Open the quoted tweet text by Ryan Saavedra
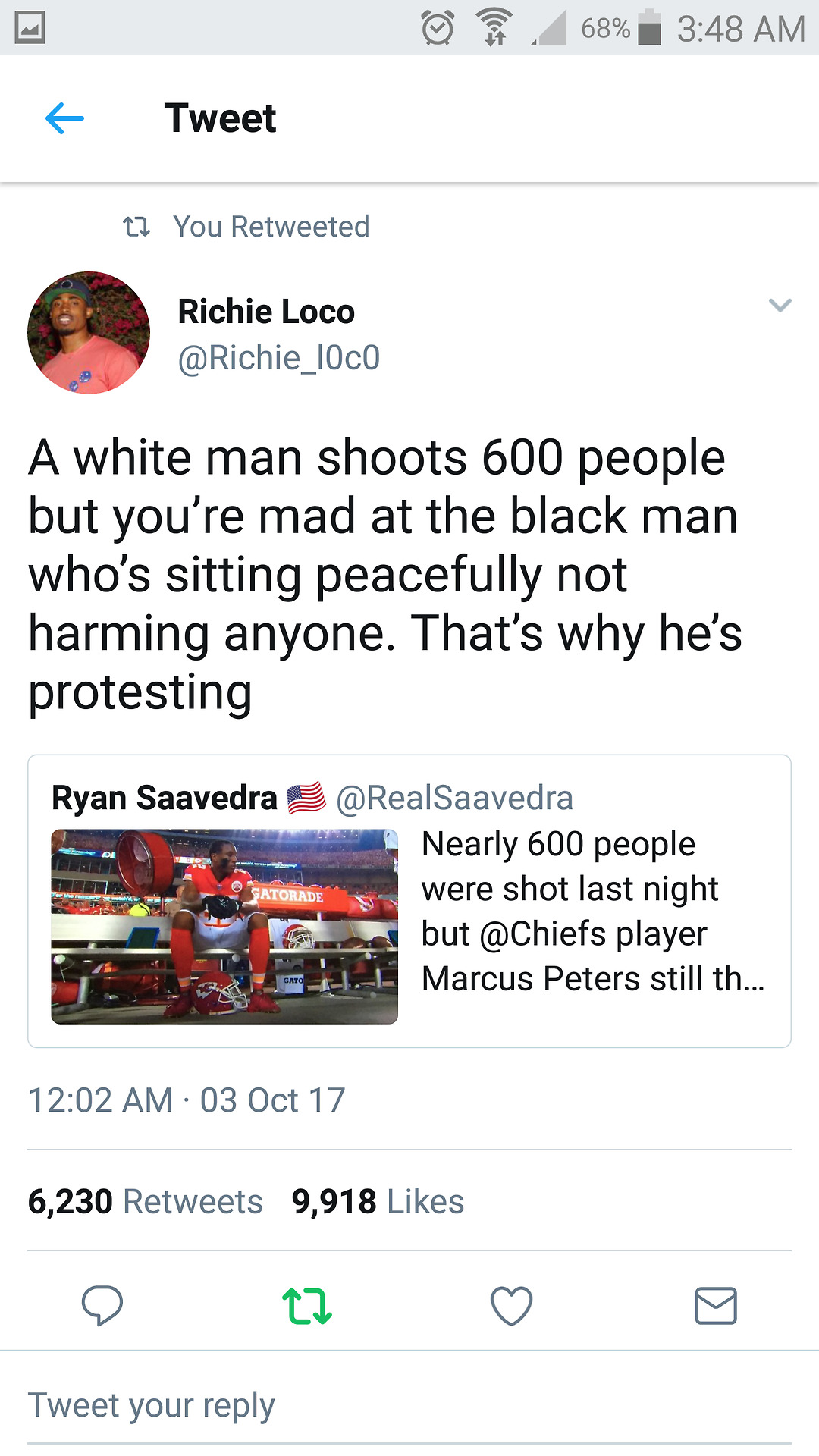The image size is (819, 1456). 592,911
